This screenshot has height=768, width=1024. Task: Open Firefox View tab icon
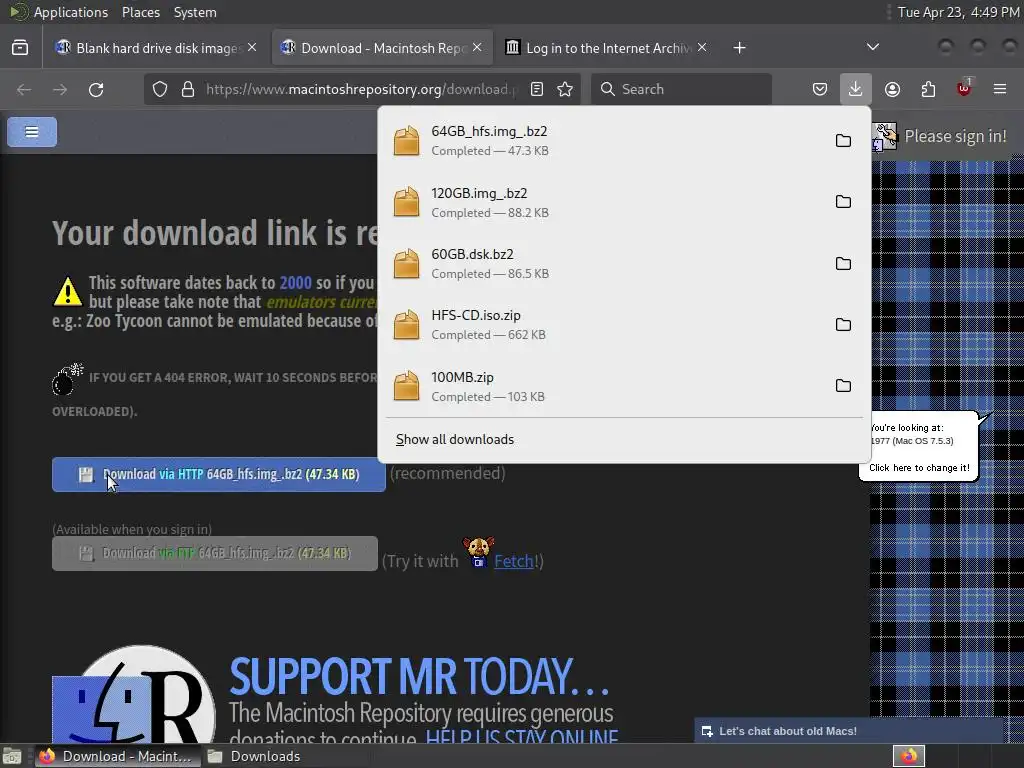coord(20,48)
